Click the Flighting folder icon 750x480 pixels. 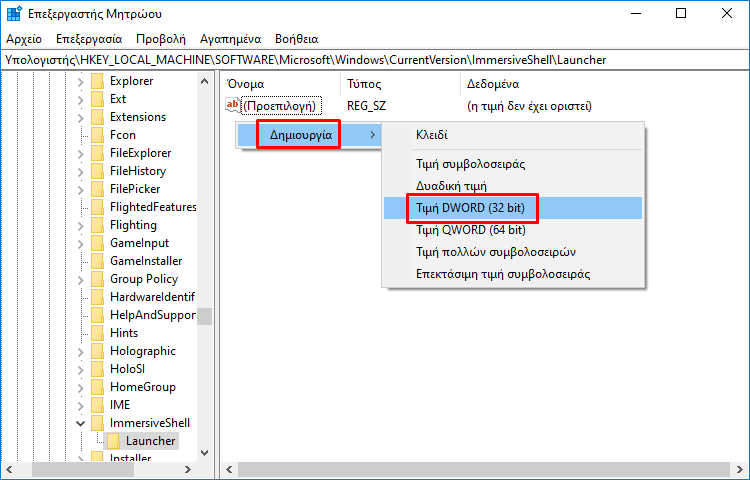click(x=98, y=225)
